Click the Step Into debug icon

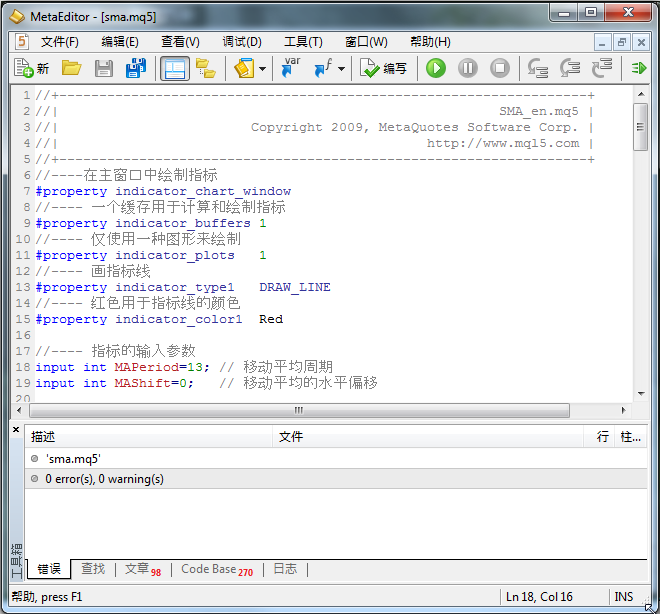538,68
